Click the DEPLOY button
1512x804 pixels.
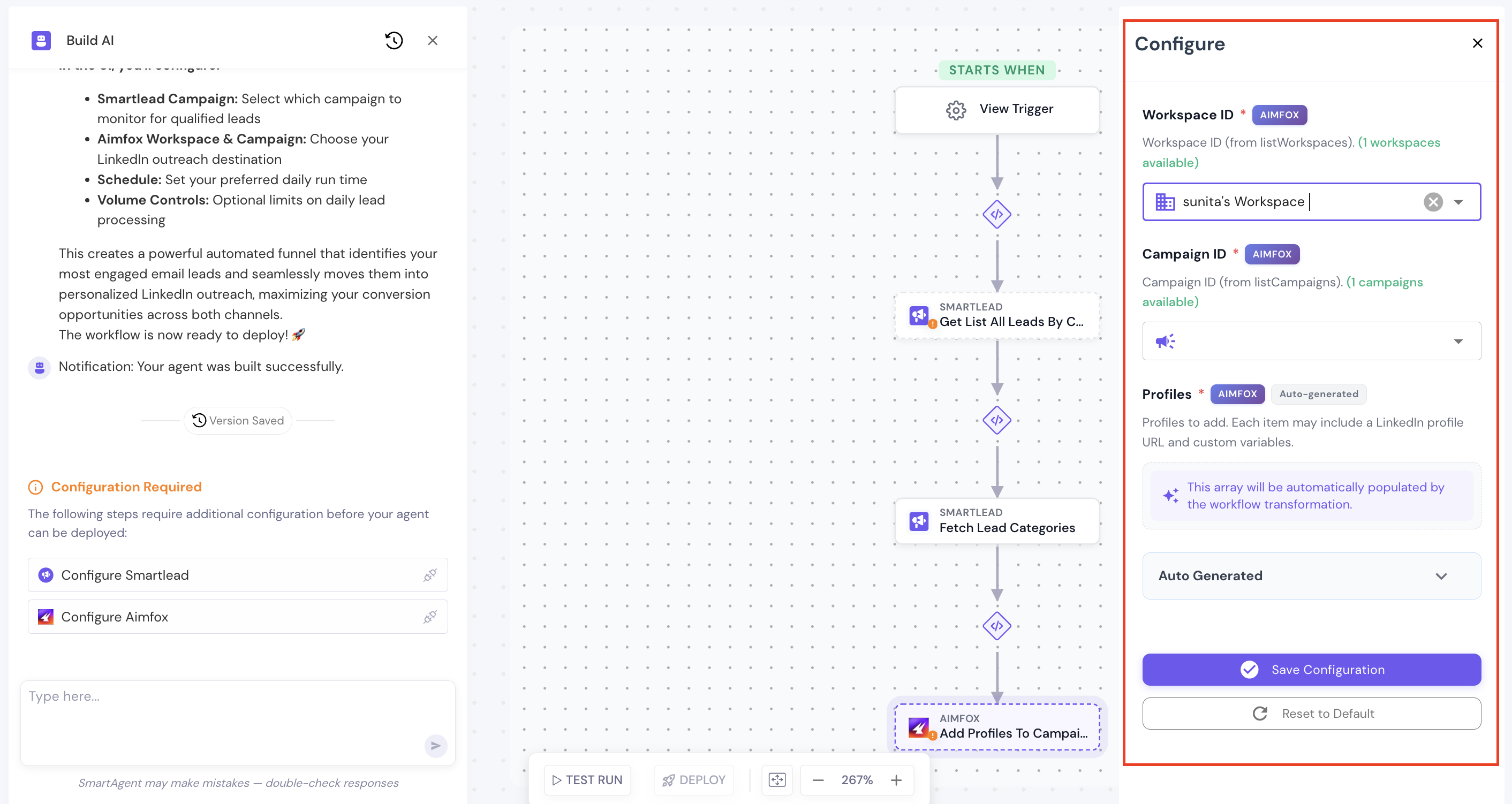click(694, 780)
